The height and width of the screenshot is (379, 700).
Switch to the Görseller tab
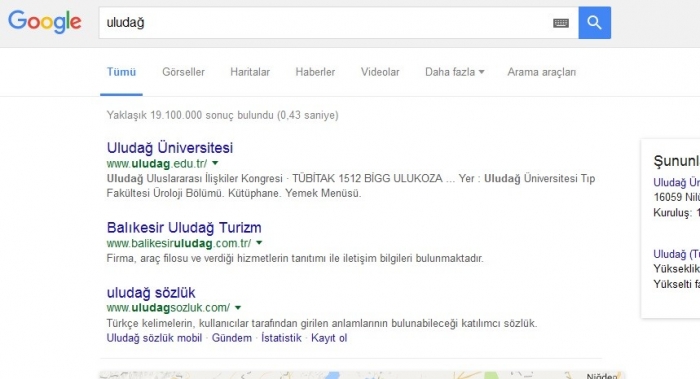click(183, 72)
